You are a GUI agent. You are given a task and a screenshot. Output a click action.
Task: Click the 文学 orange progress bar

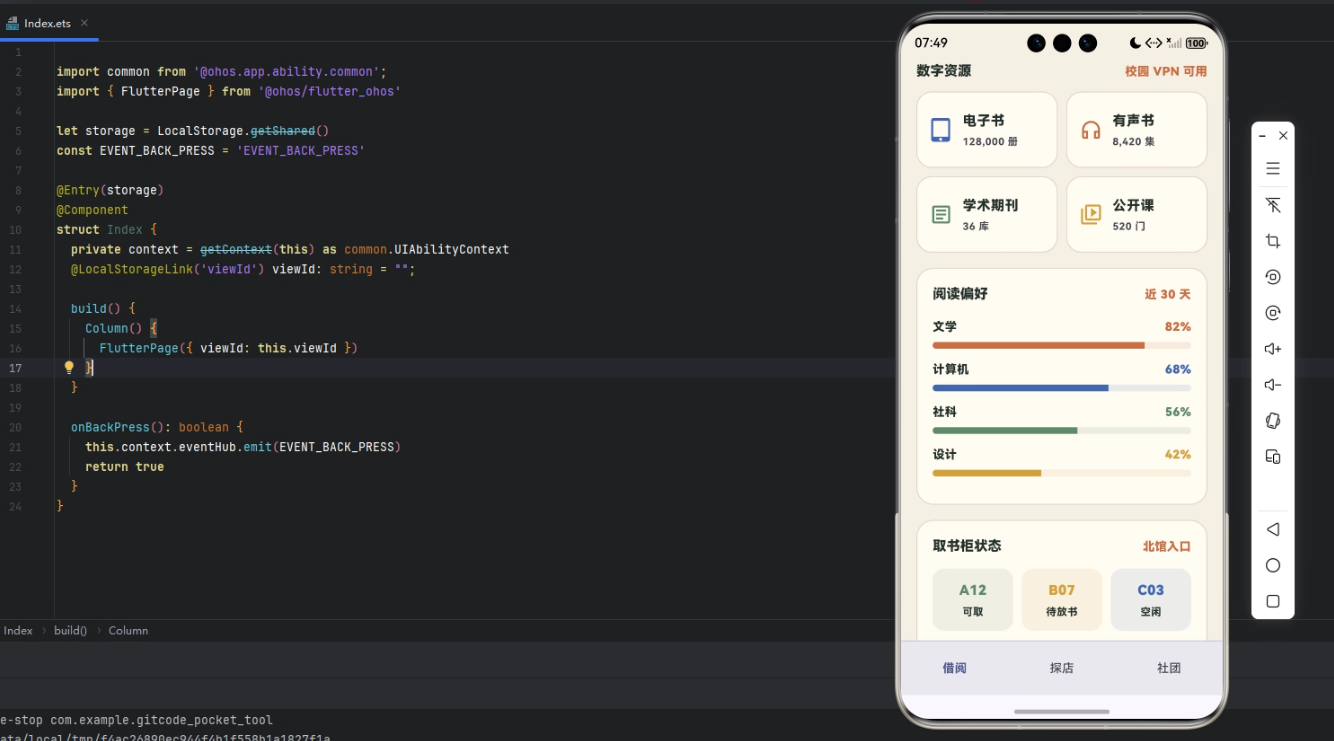[1062, 345]
